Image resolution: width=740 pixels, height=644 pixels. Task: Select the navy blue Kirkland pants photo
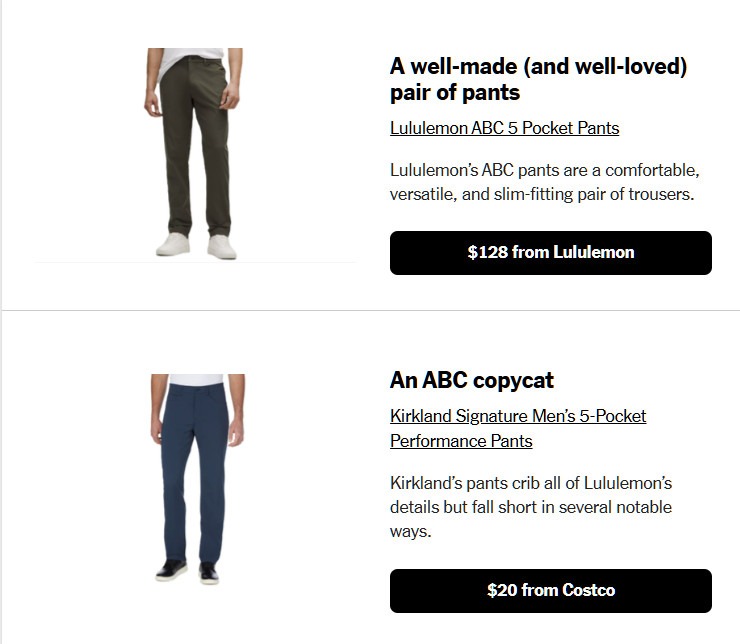[x=198, y=479]
